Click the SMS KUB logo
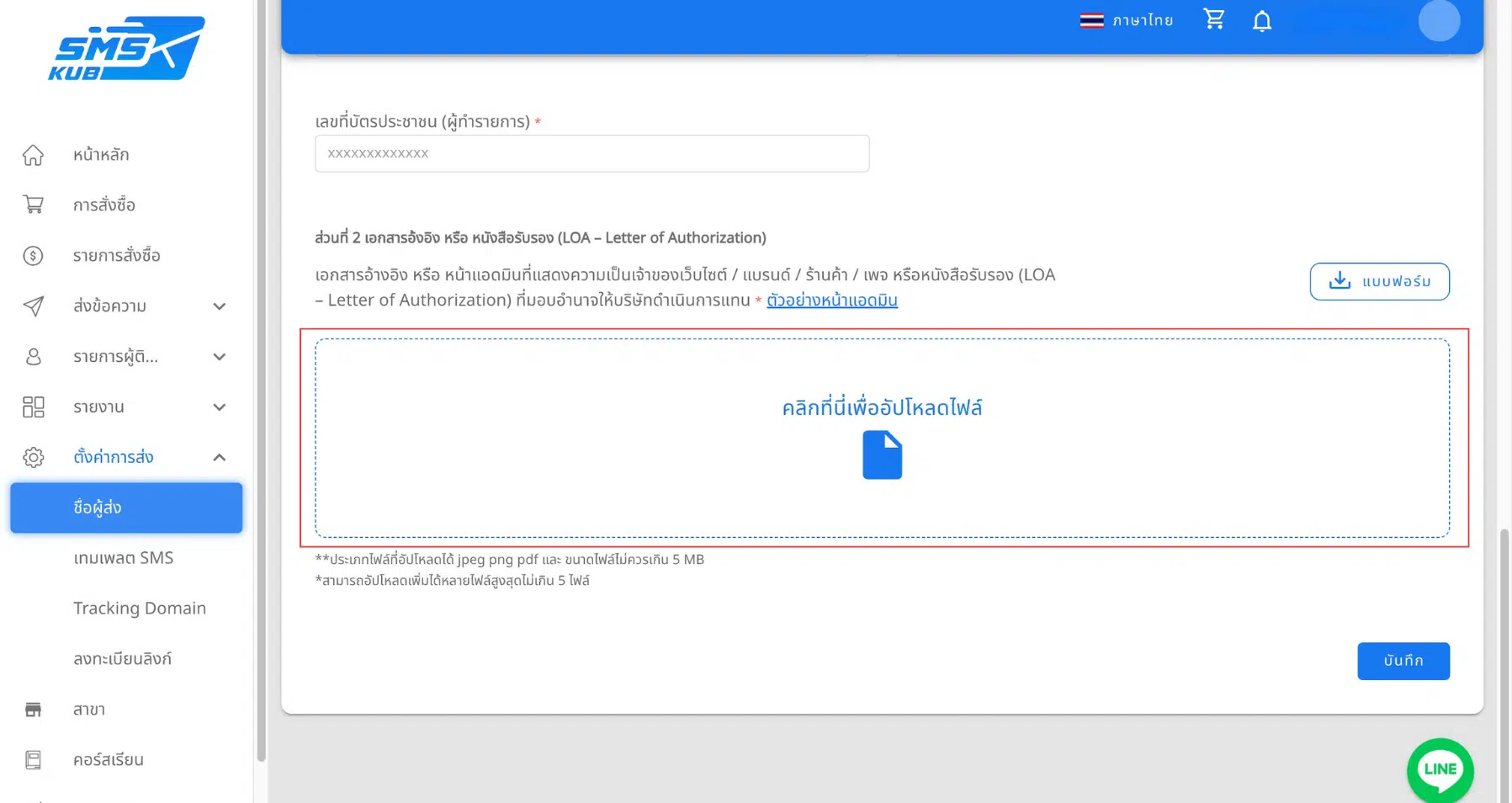Viewport: 1512px width, 803px height. 126,48
